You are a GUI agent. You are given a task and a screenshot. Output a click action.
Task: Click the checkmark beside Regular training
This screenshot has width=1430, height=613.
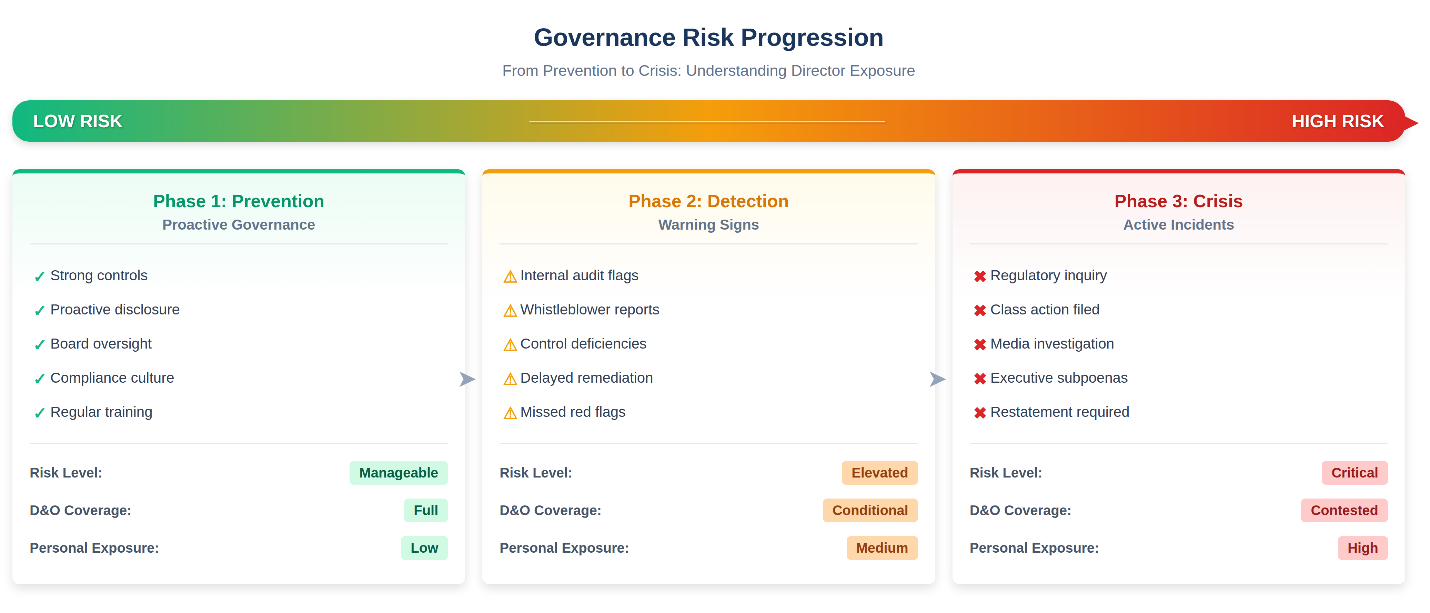(39, 413)
